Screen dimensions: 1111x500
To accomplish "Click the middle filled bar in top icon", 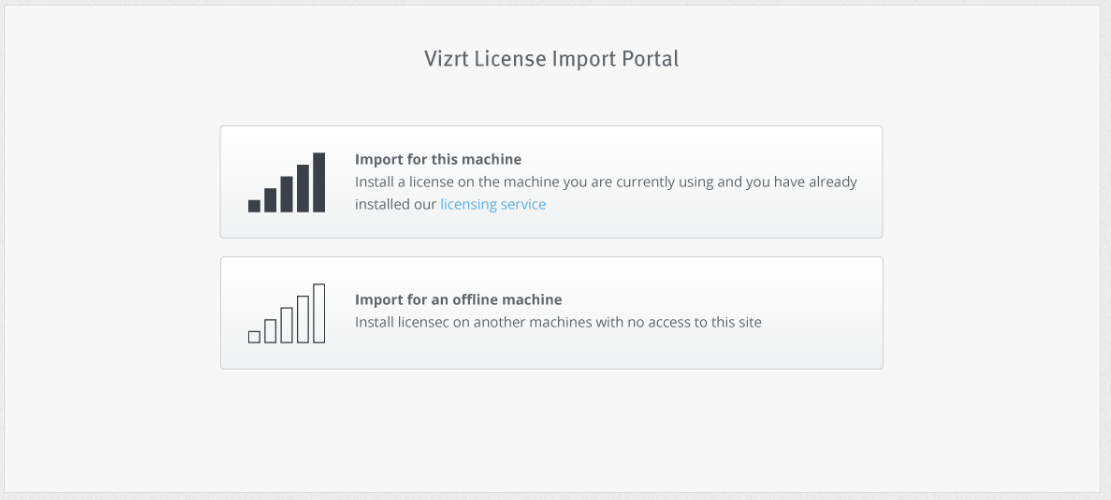I will [x=286, y=194].
